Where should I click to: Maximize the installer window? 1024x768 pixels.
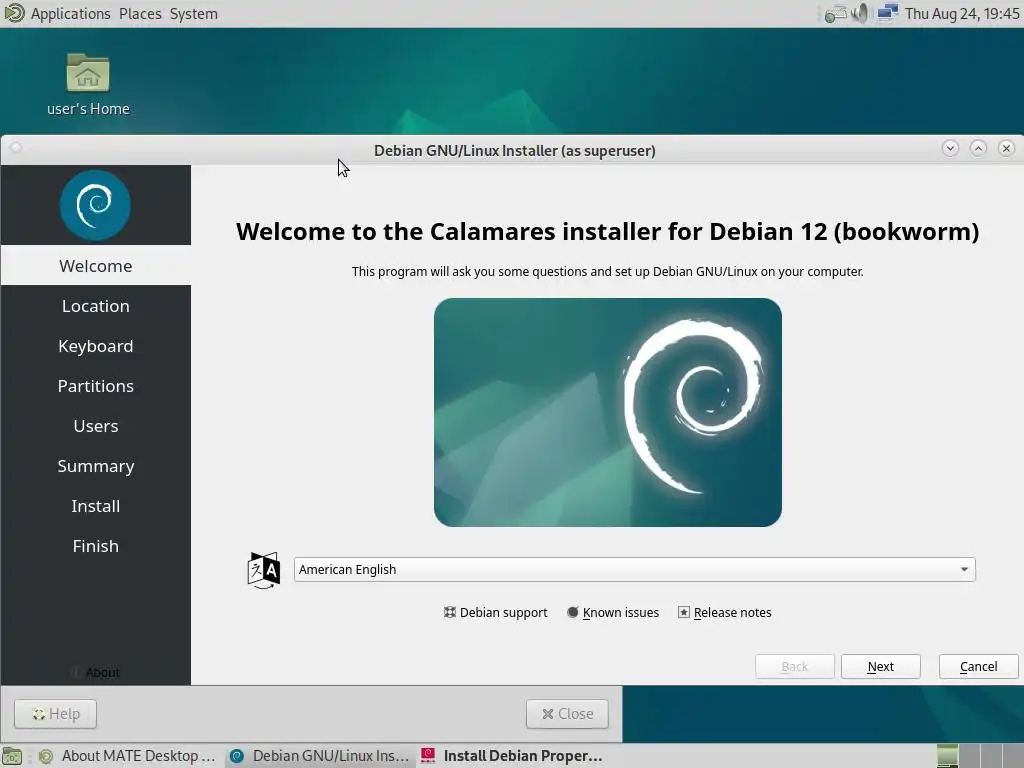978,148
